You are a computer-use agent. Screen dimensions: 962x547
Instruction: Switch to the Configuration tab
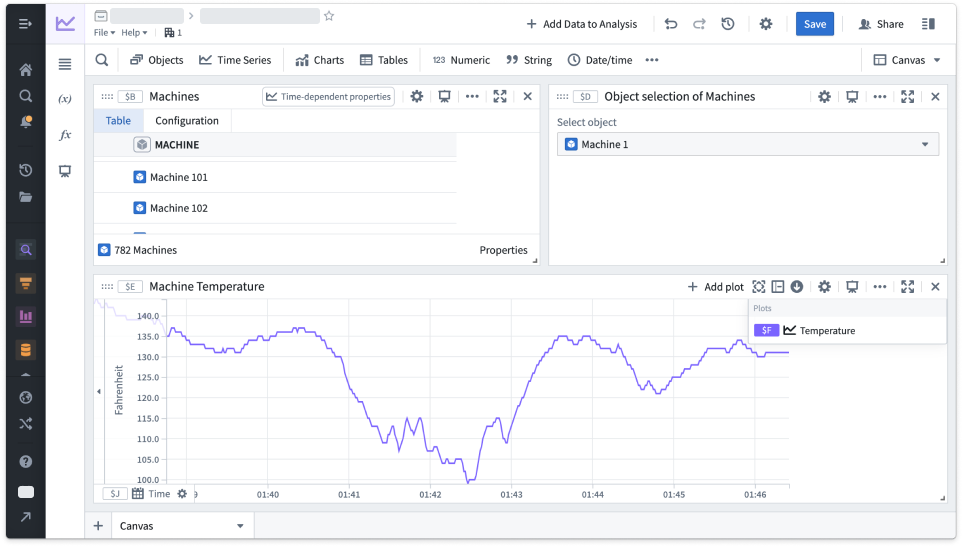click(x=187, y=121)
